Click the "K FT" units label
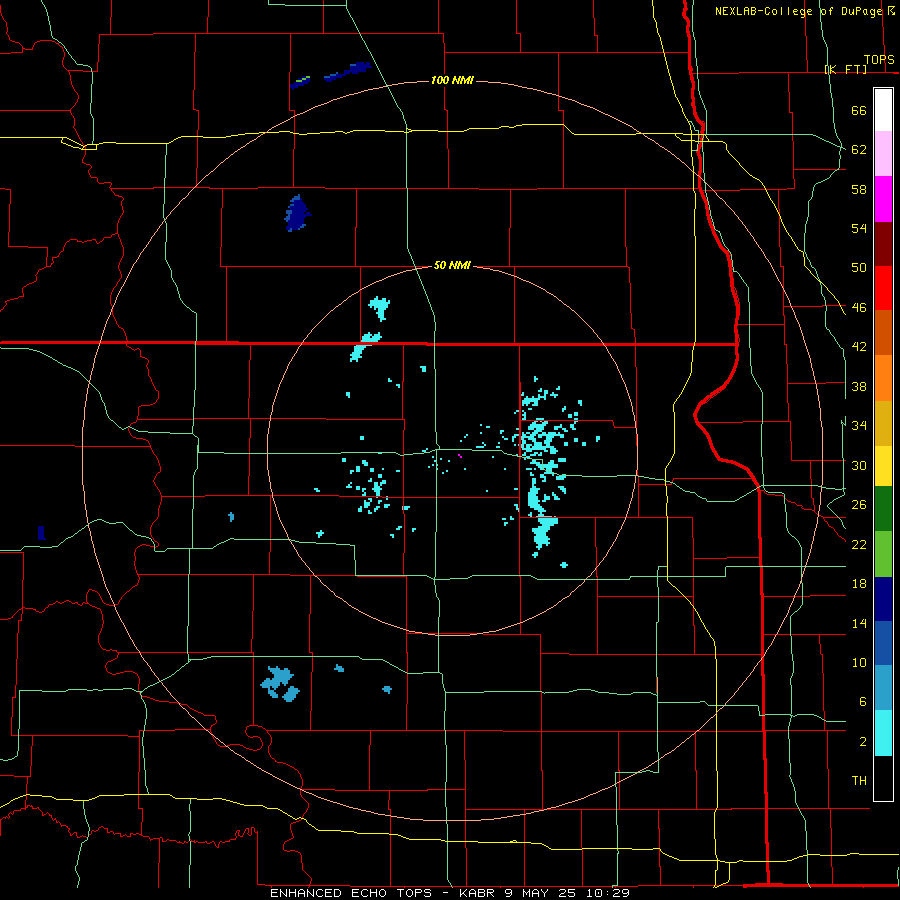 [846, 69]
